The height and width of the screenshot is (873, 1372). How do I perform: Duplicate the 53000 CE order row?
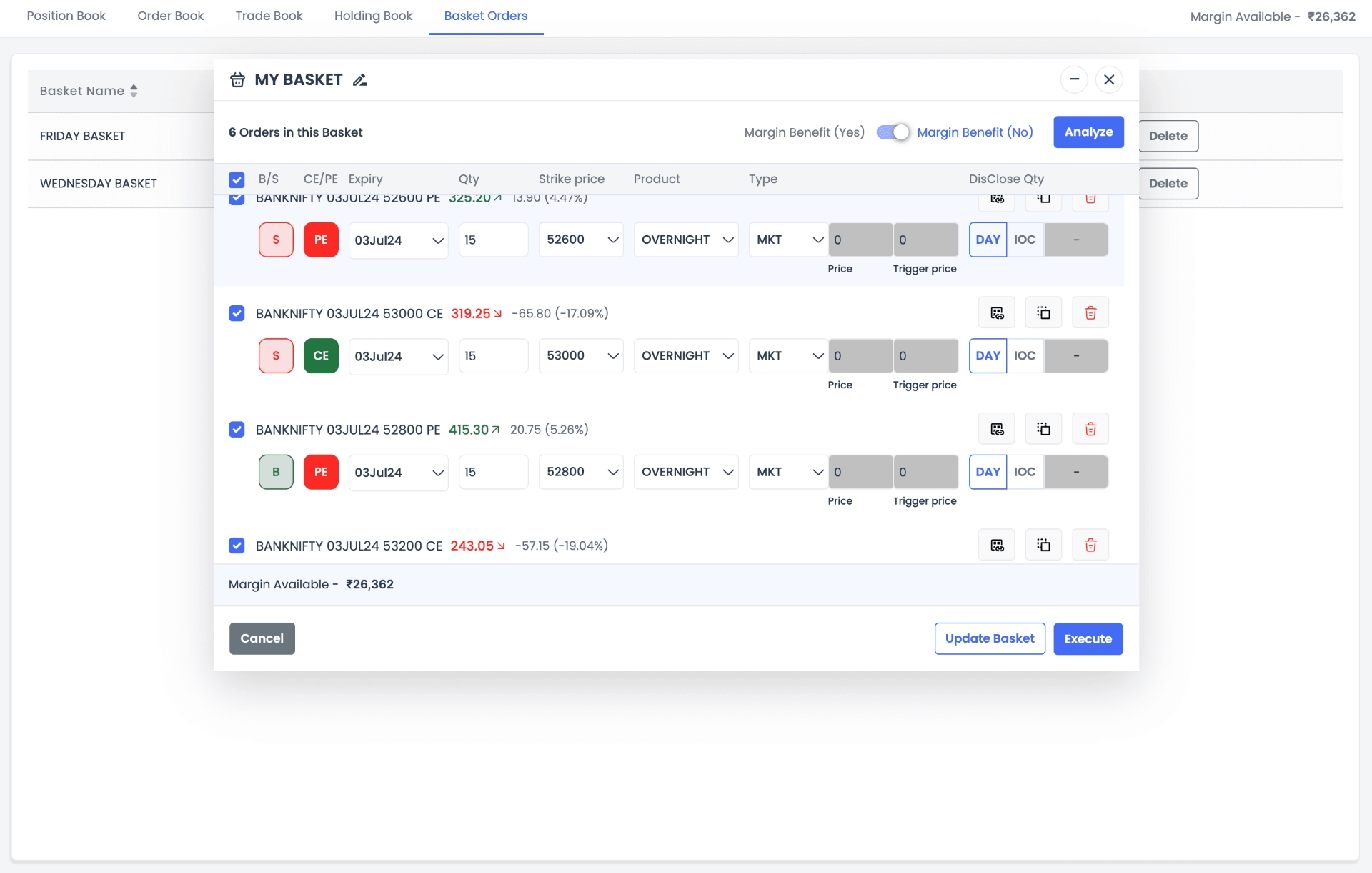(1043, 313)
